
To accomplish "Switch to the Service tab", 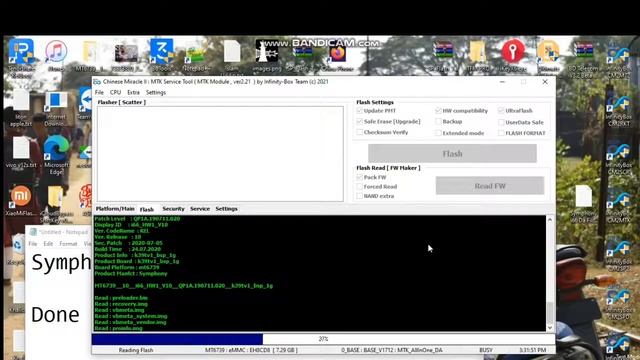I will (200, 209).
